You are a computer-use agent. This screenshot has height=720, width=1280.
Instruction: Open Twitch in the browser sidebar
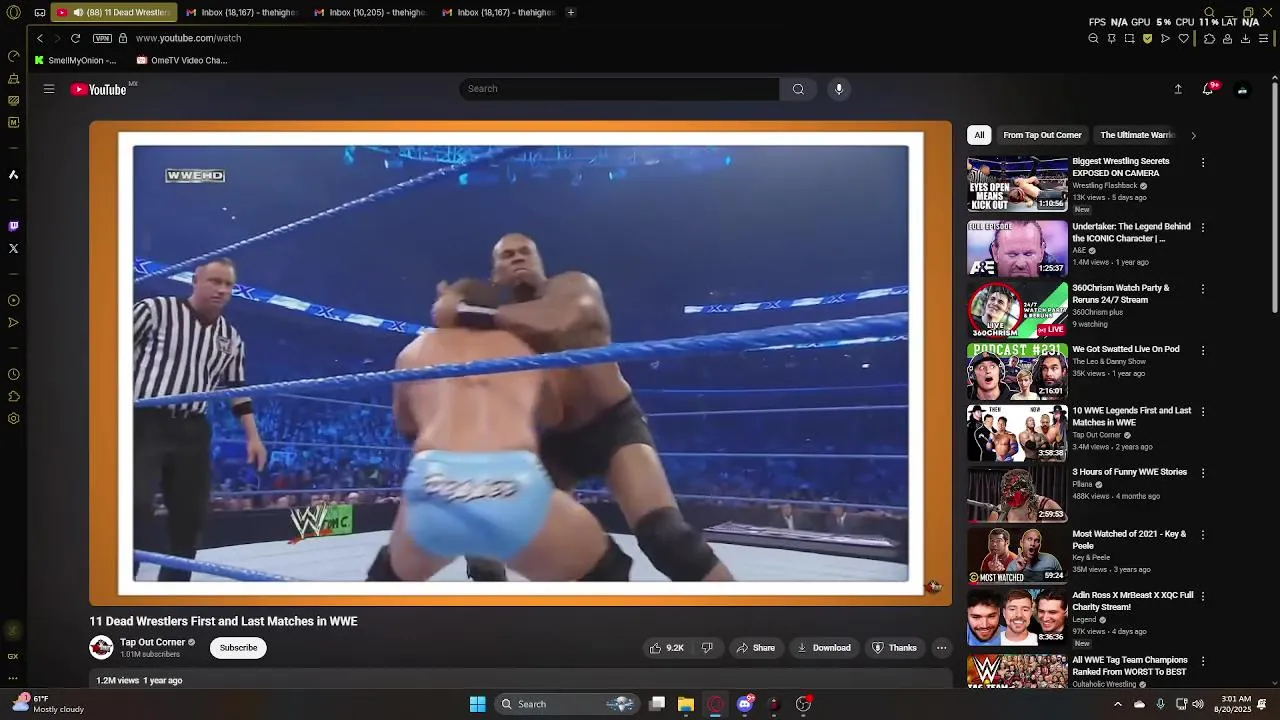[13, 227]
